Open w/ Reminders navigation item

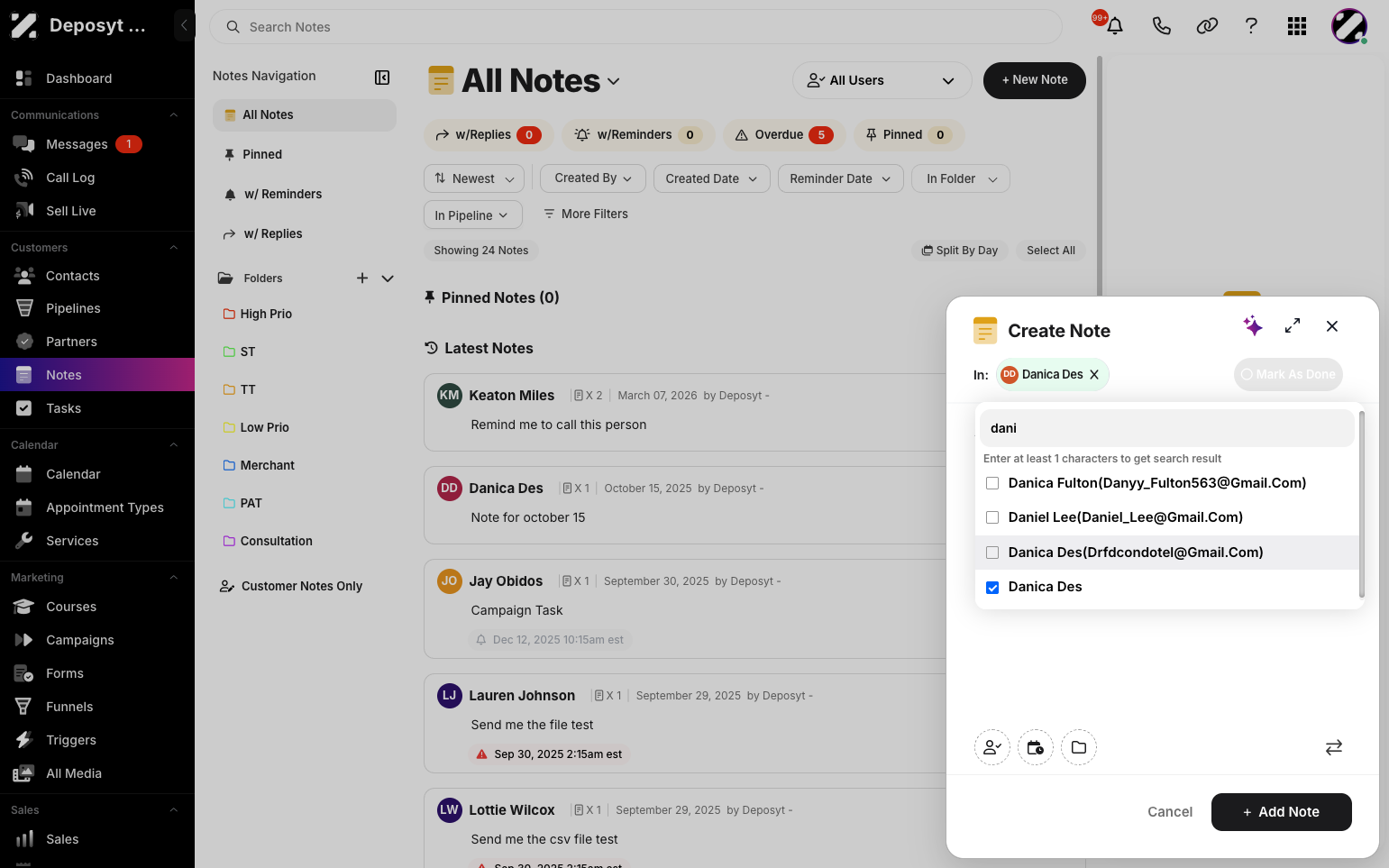(305, 194)
